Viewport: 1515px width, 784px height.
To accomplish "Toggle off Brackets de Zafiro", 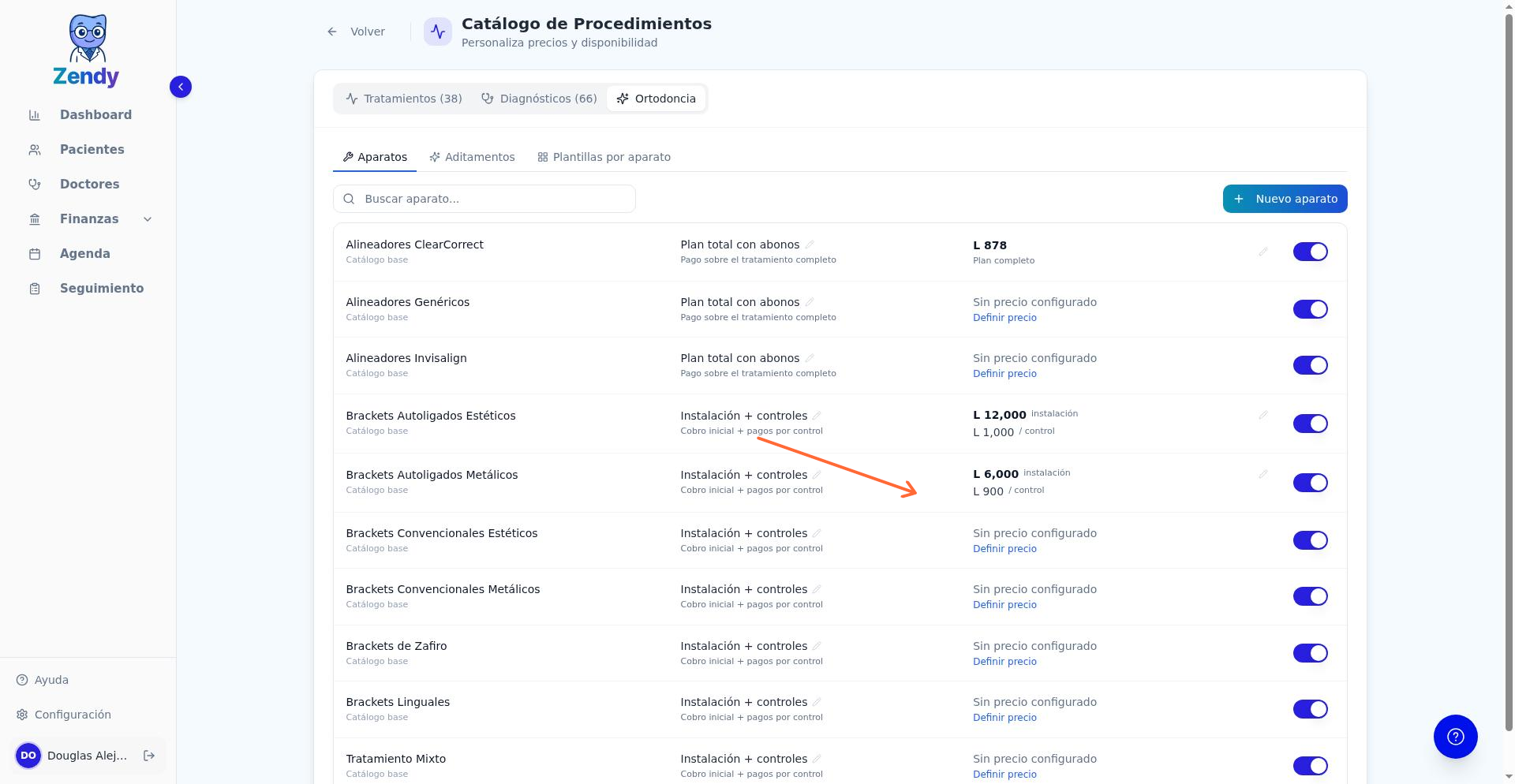I will 1310,653.
